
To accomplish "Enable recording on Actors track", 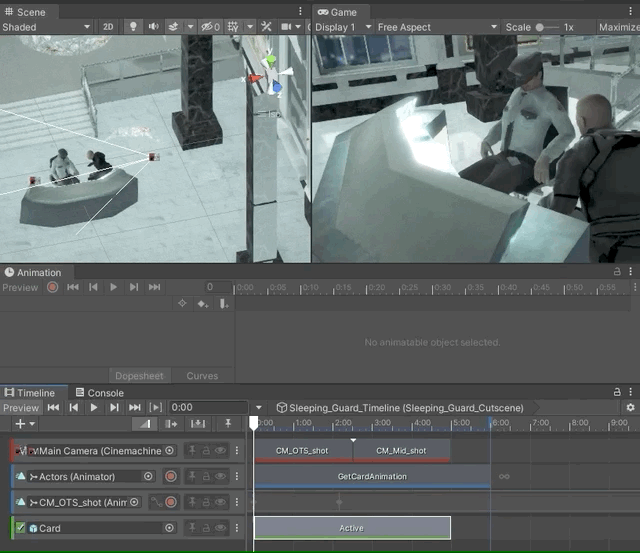I will (171, 477).
